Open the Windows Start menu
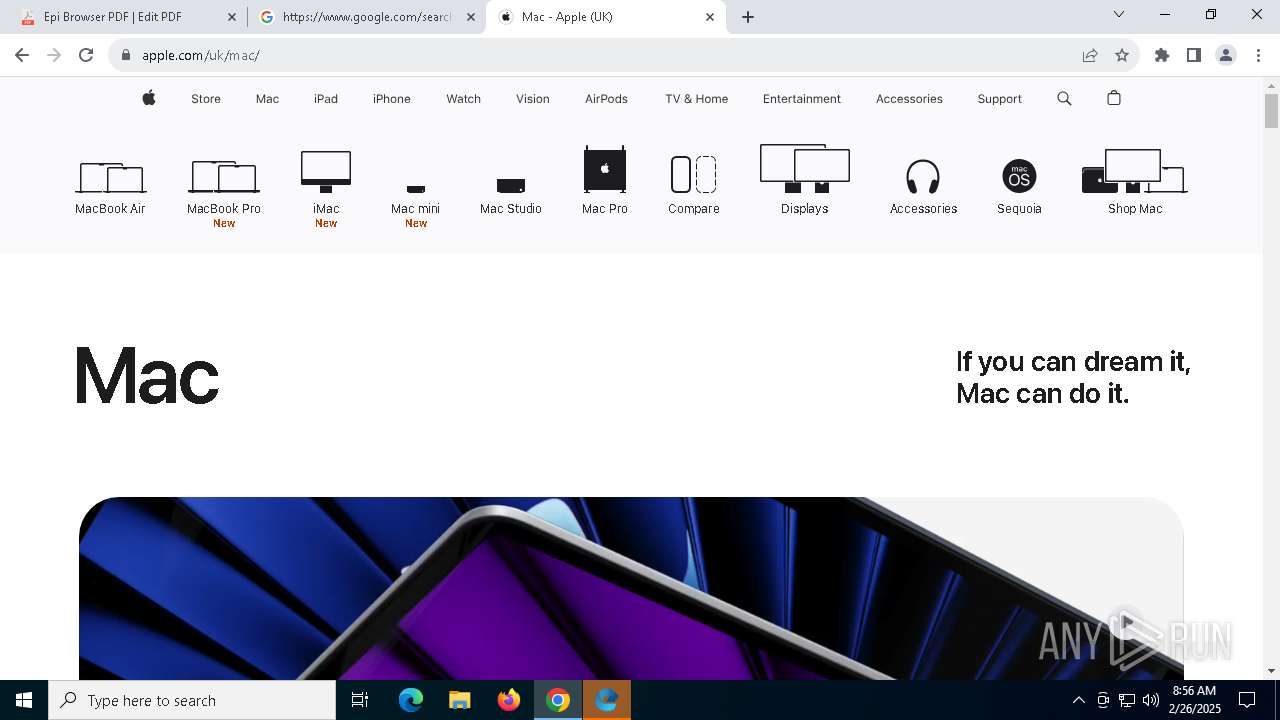 click(x=24, y=700)
